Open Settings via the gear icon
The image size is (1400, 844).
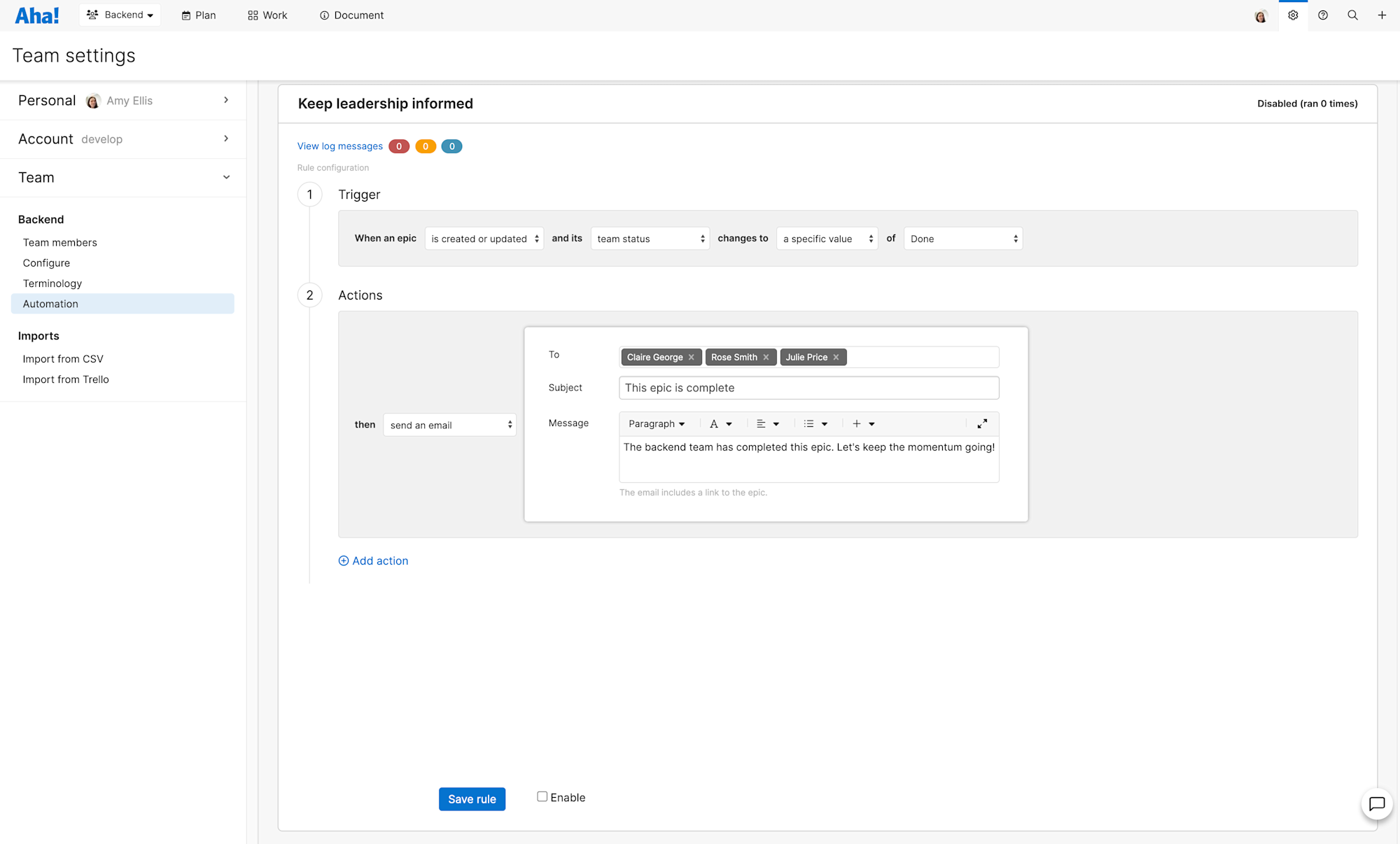pos(1293,15)
